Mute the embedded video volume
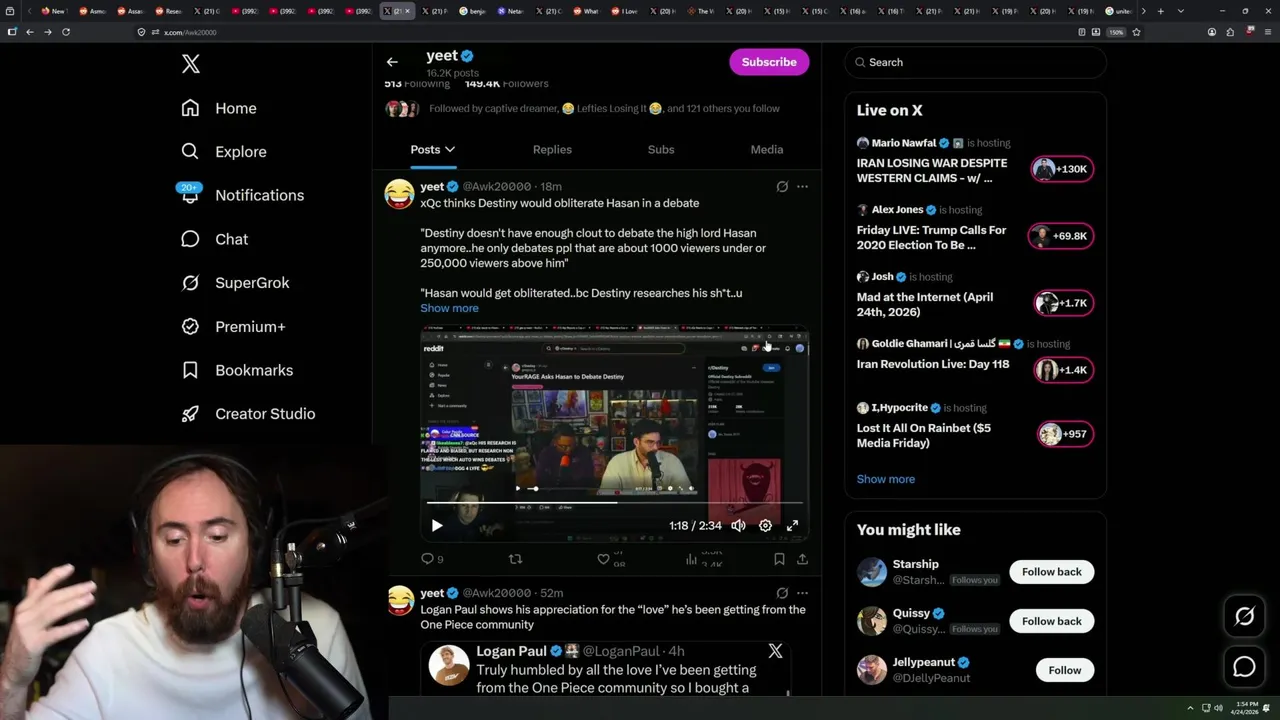The height and width of the screenshot is (720, 1280). [738, 525]
